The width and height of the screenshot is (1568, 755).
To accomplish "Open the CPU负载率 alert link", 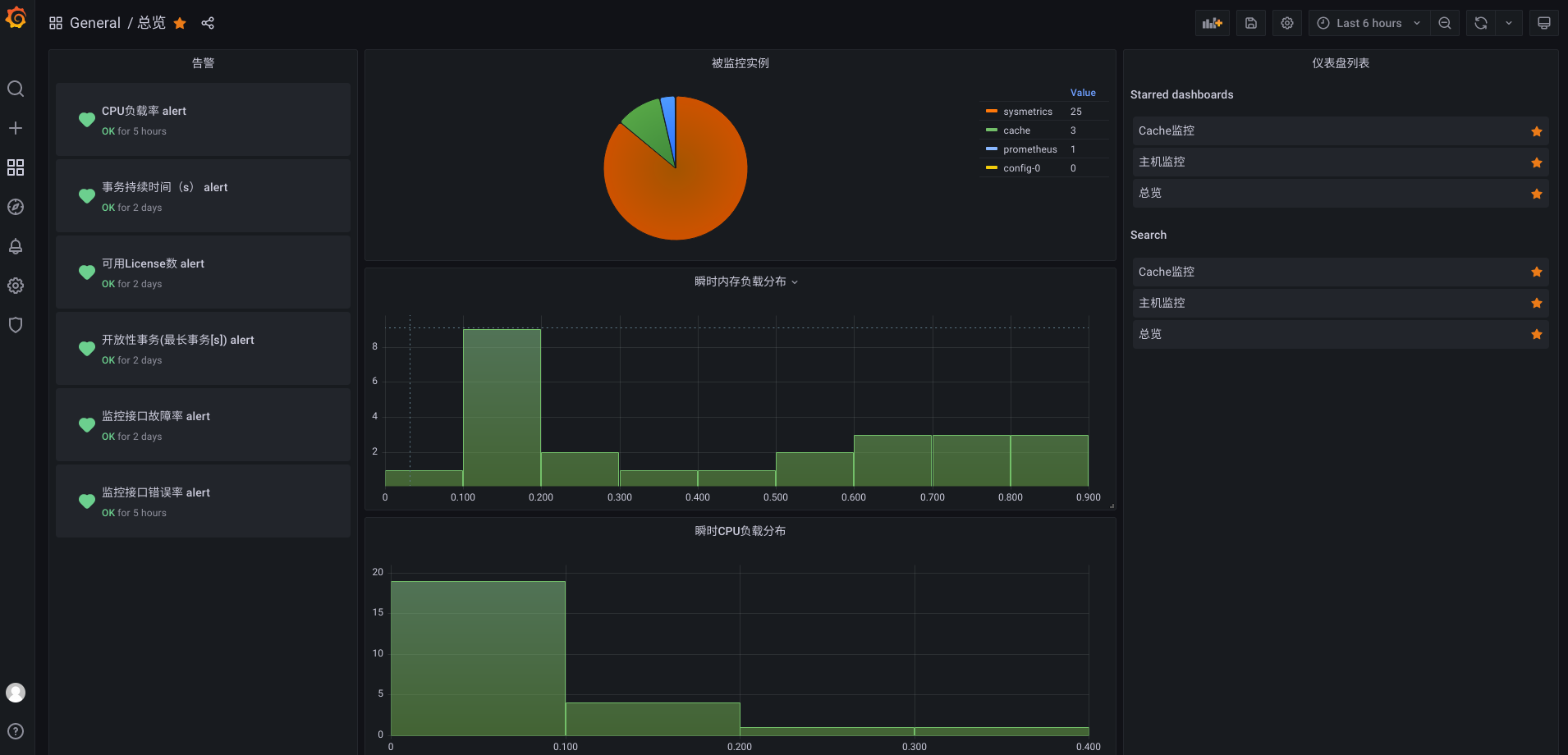I will (144, 111).
